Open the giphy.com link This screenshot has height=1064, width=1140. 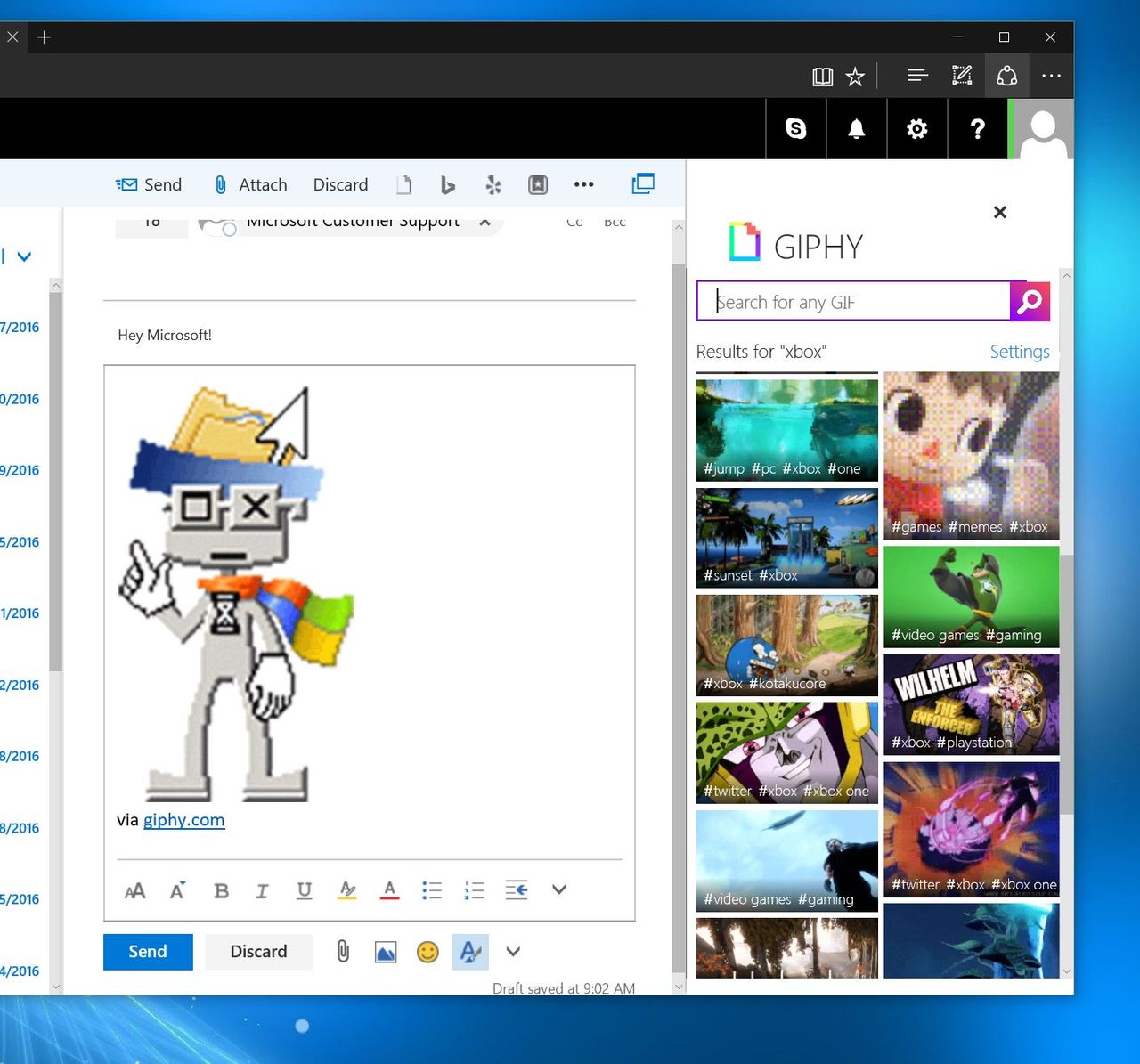pos(183,820)
